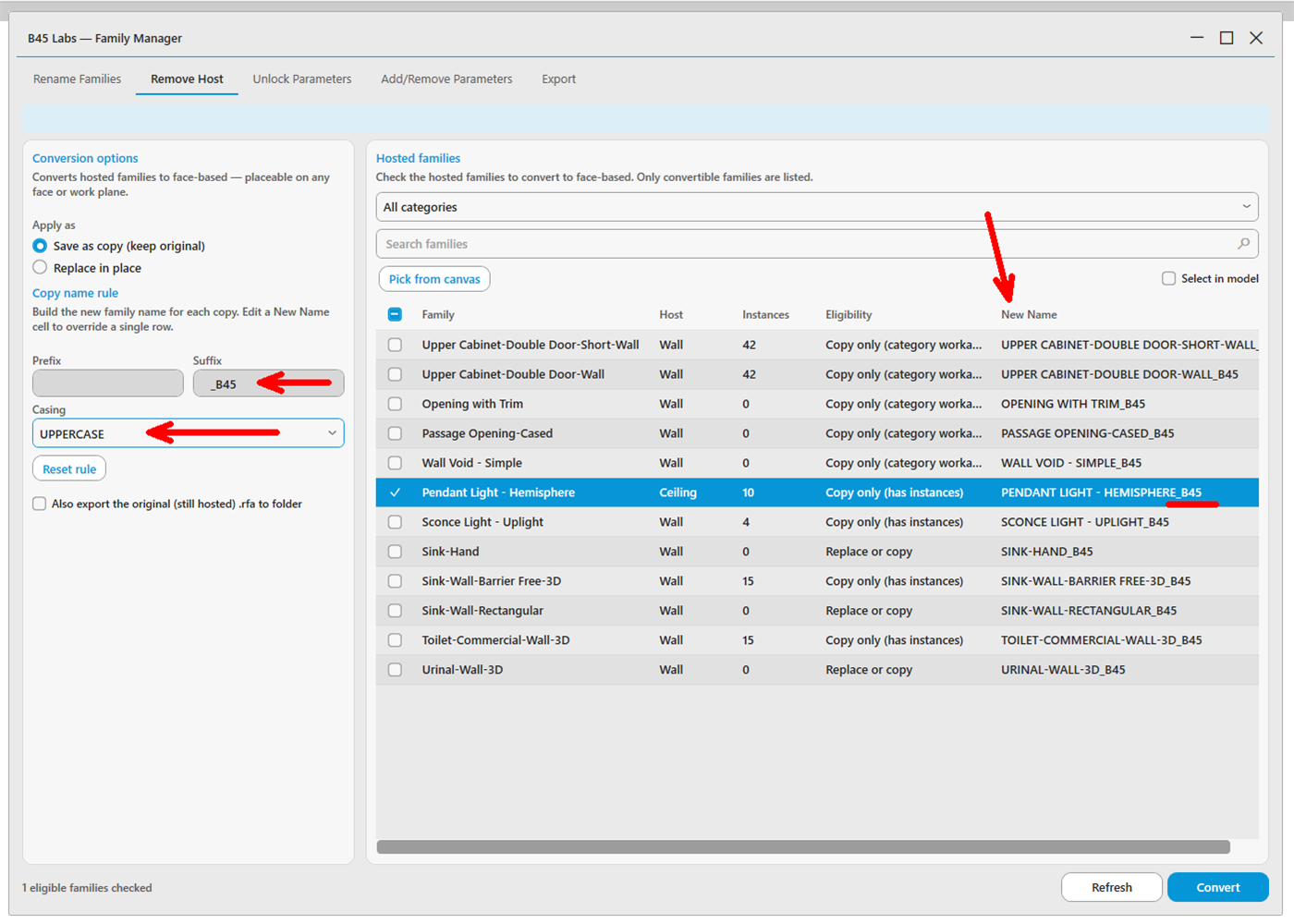Sort by the Instances column header
This screenshot has width=1294, height=924.
765,315
